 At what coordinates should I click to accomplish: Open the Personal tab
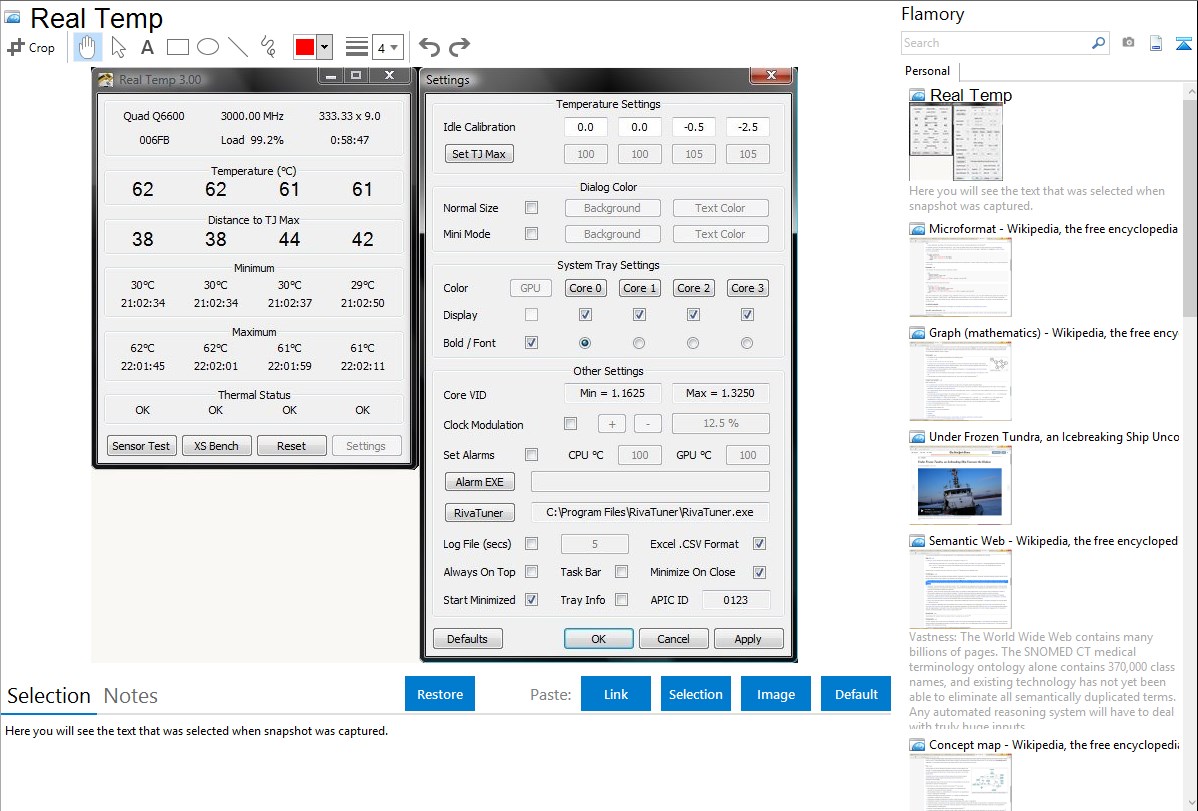pos(928,71)
